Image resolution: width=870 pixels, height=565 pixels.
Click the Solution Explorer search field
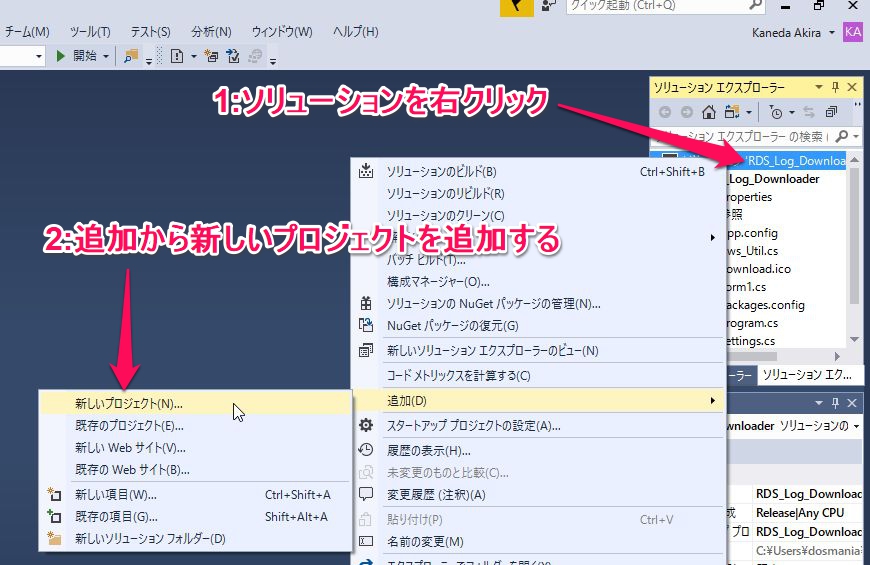click(740, 136)
